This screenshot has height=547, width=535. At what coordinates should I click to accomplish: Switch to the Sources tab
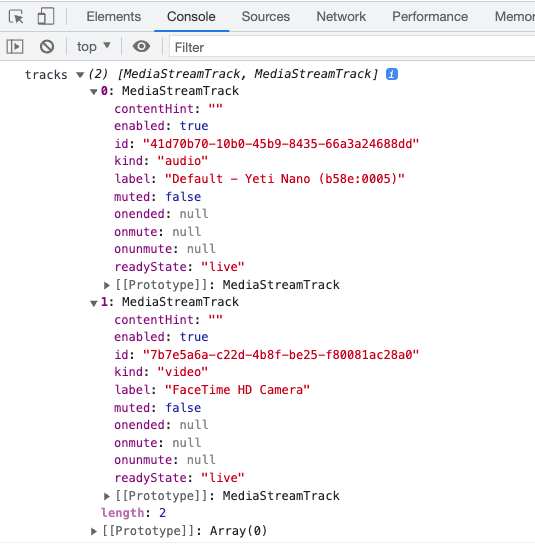[x=266, y=16]
